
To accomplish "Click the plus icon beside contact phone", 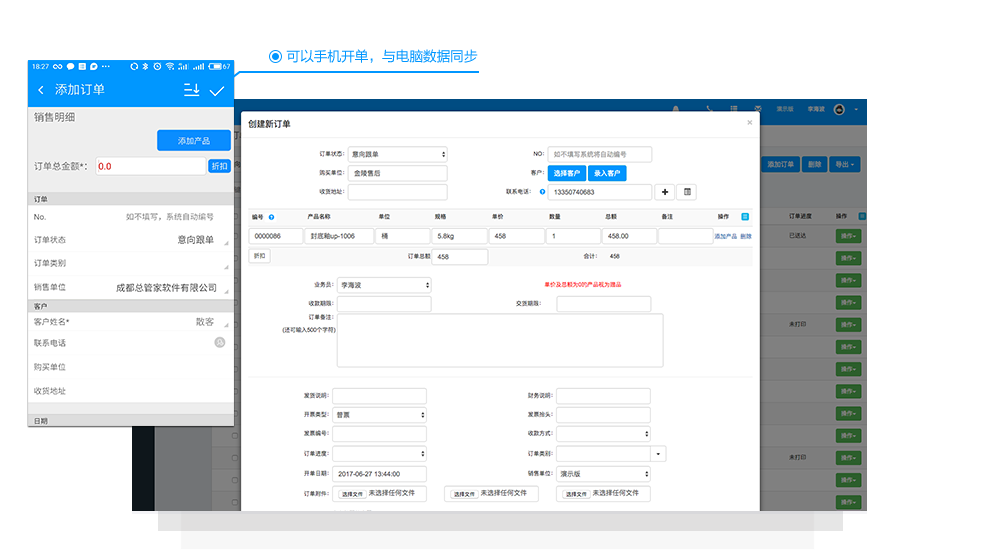I will click(x=667, y=192).
